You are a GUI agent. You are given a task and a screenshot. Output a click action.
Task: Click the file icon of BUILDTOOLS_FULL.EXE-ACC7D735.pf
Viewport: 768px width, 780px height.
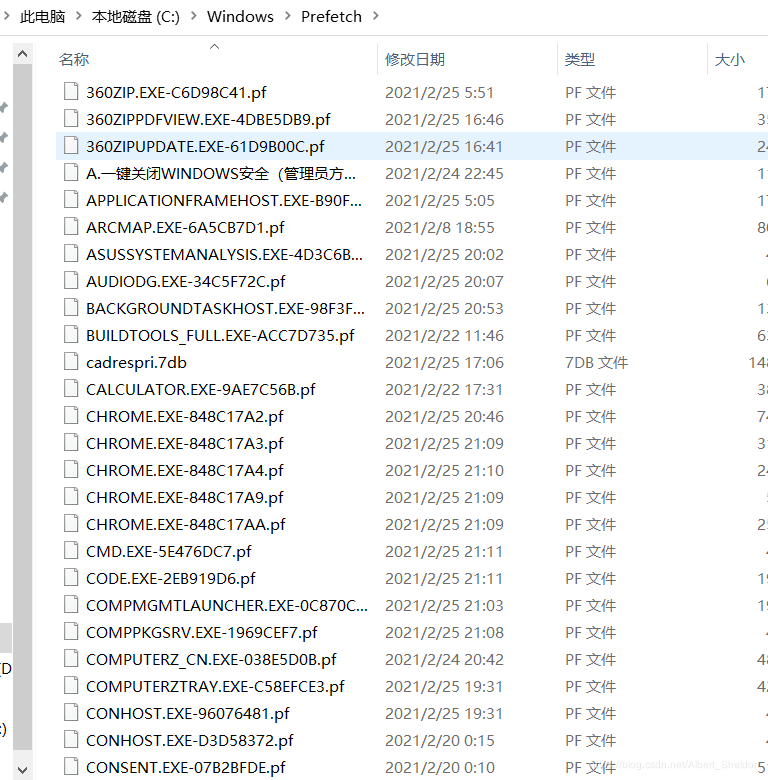pyautogui.click(x=71, y=334)
